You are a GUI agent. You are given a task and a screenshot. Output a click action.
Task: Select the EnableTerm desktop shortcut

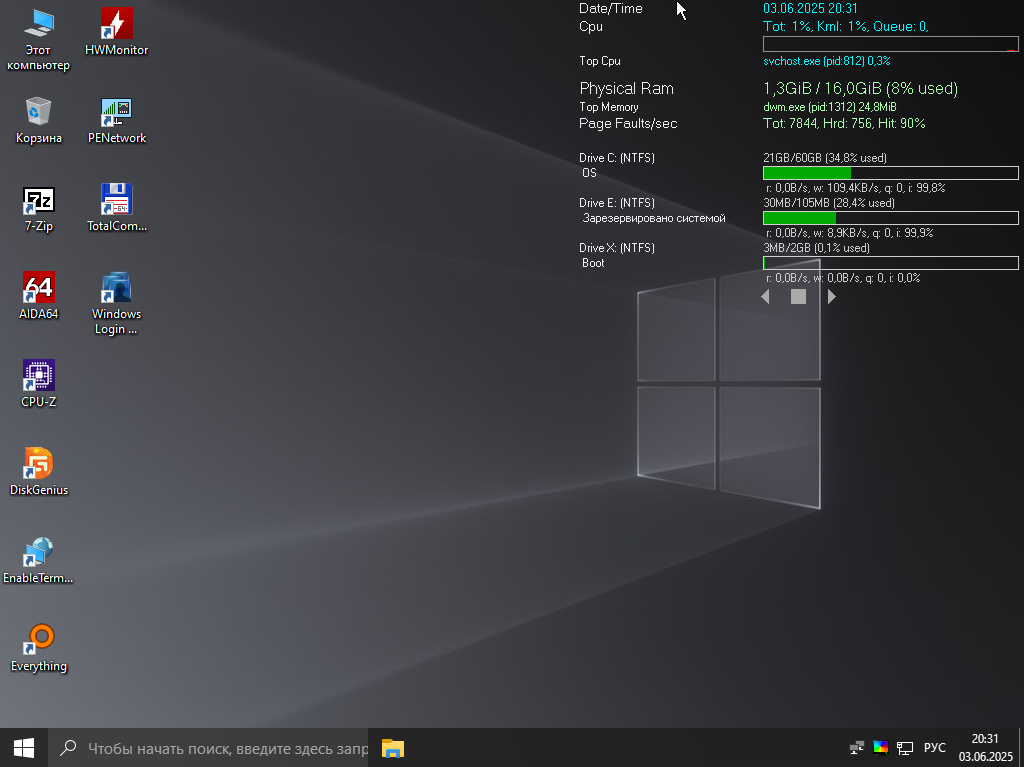pyautogui.click(x=39, y=552)
